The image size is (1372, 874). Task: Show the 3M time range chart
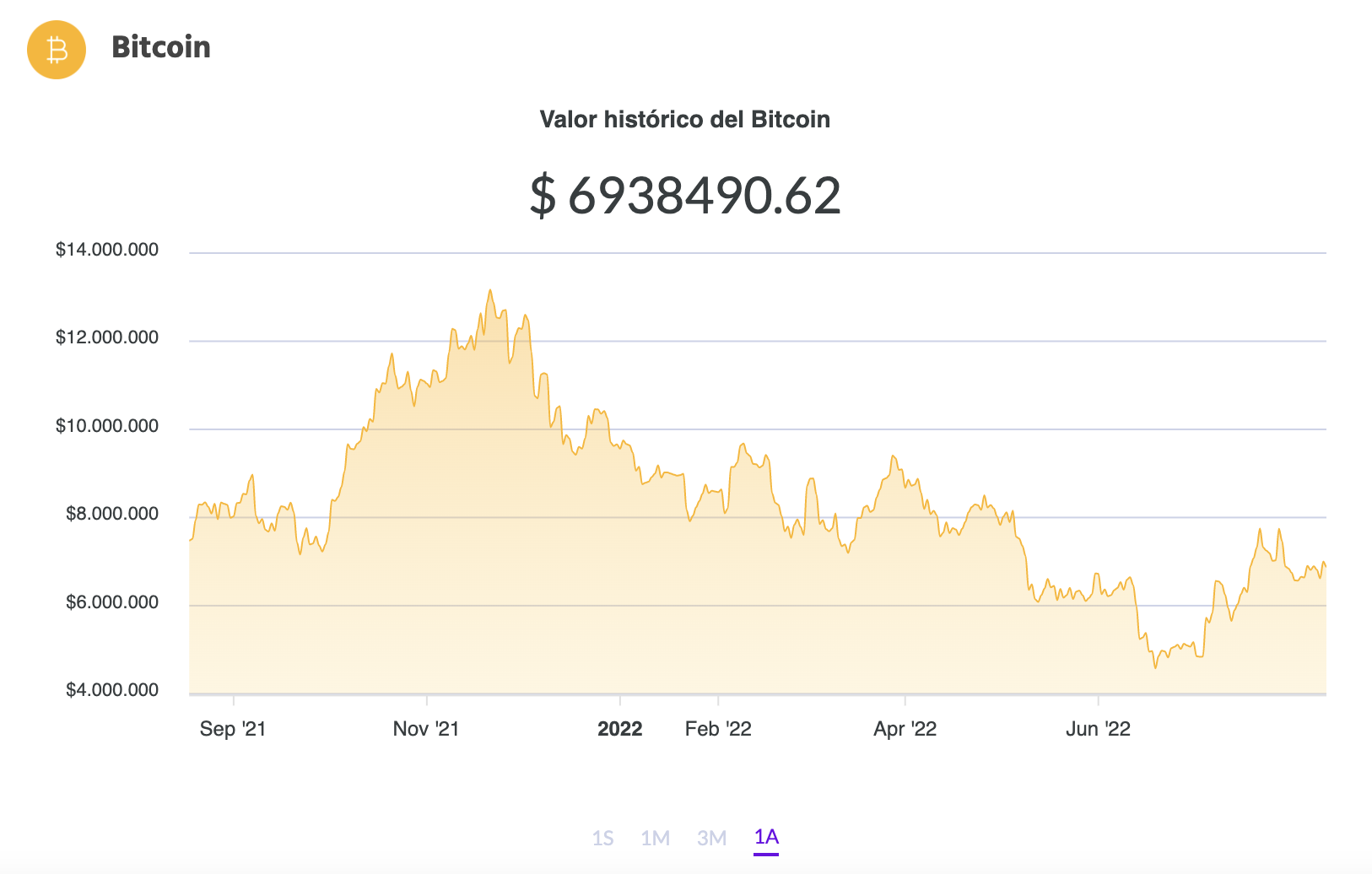pos(711,838)
